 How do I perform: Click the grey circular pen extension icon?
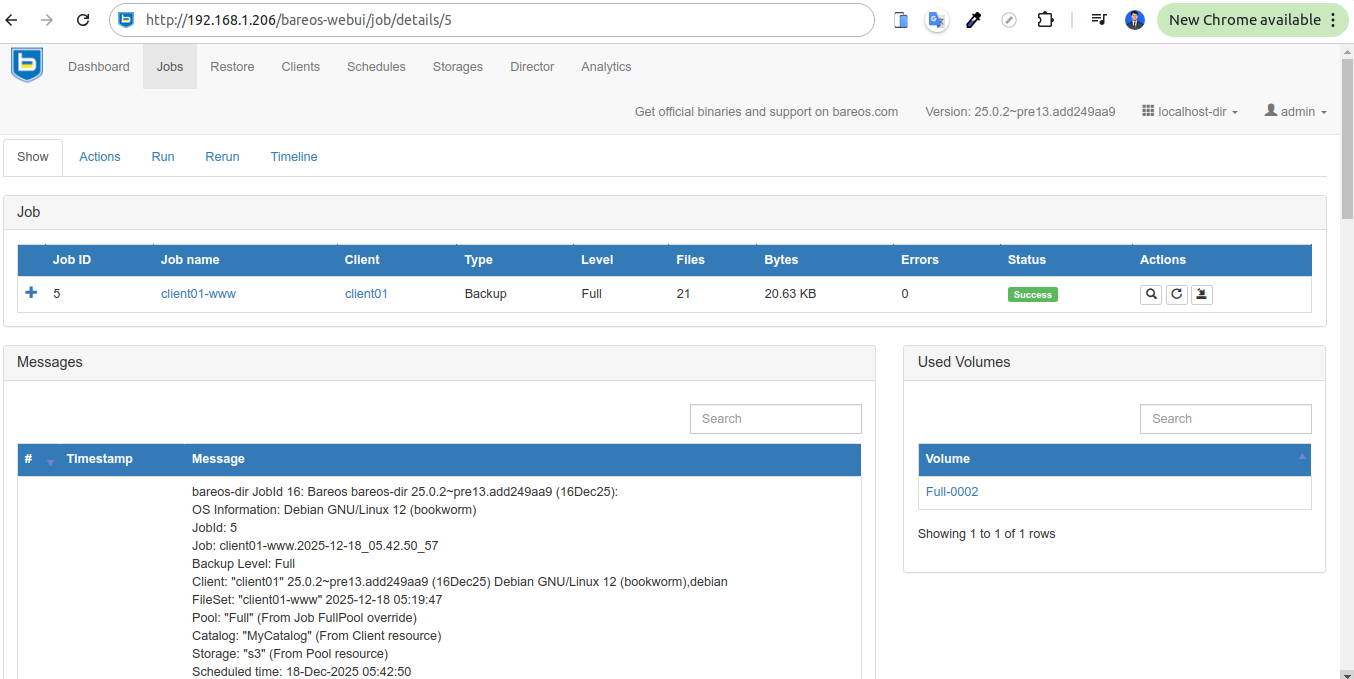tap(1009, 20)
